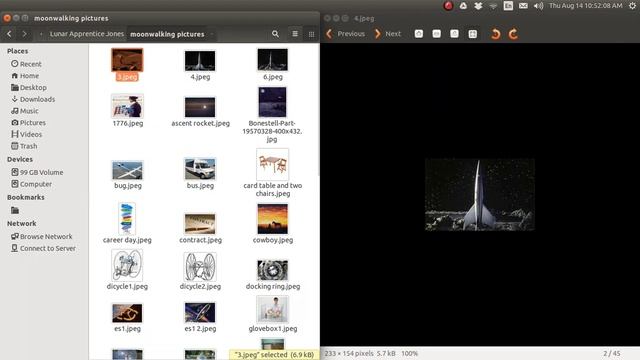Select the dicycle1.jpeg thumbnail

point(127,265)
